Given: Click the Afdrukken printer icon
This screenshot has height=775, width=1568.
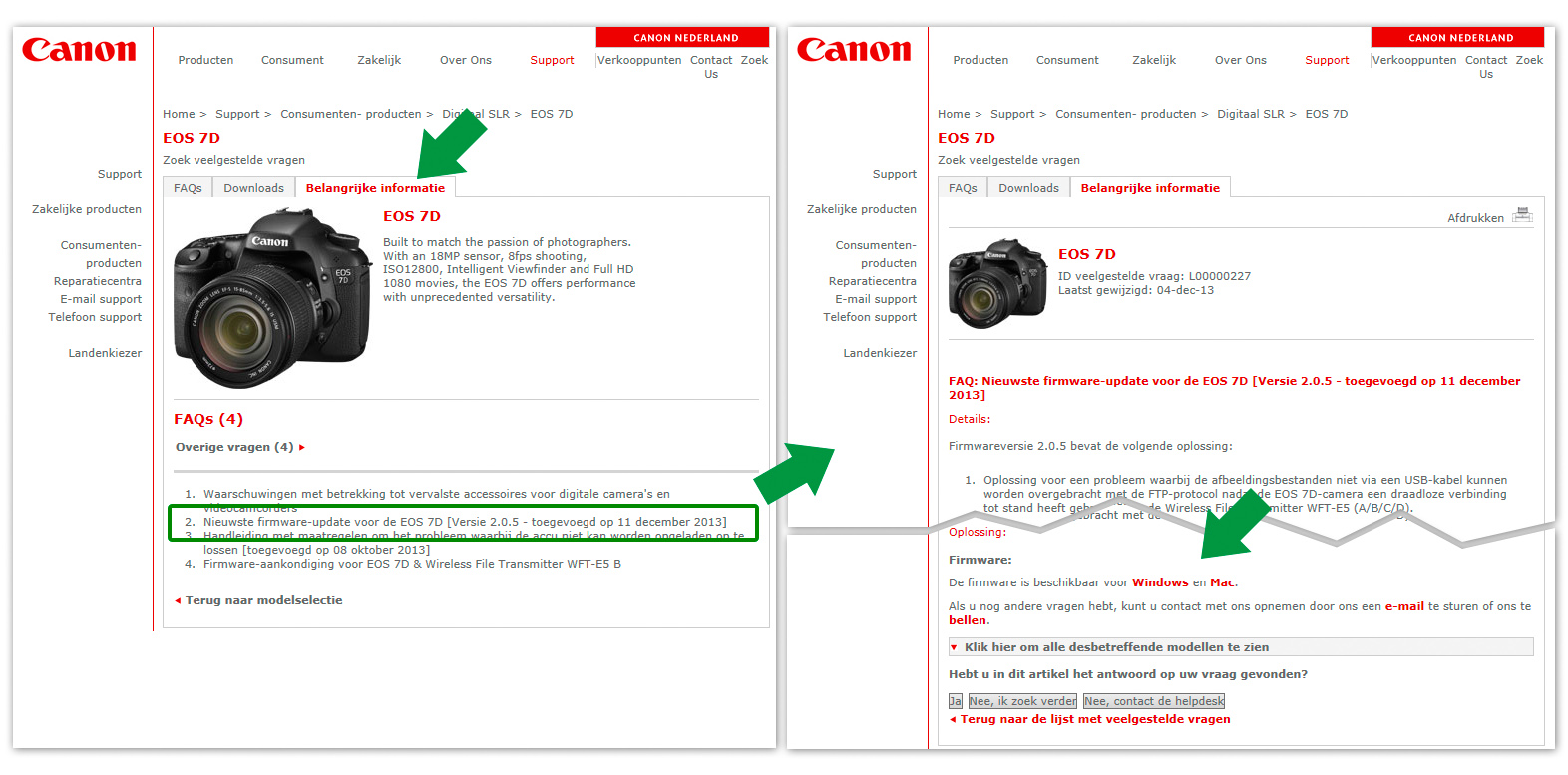Looking at the screenshot, I should (x=1521, y=215).
